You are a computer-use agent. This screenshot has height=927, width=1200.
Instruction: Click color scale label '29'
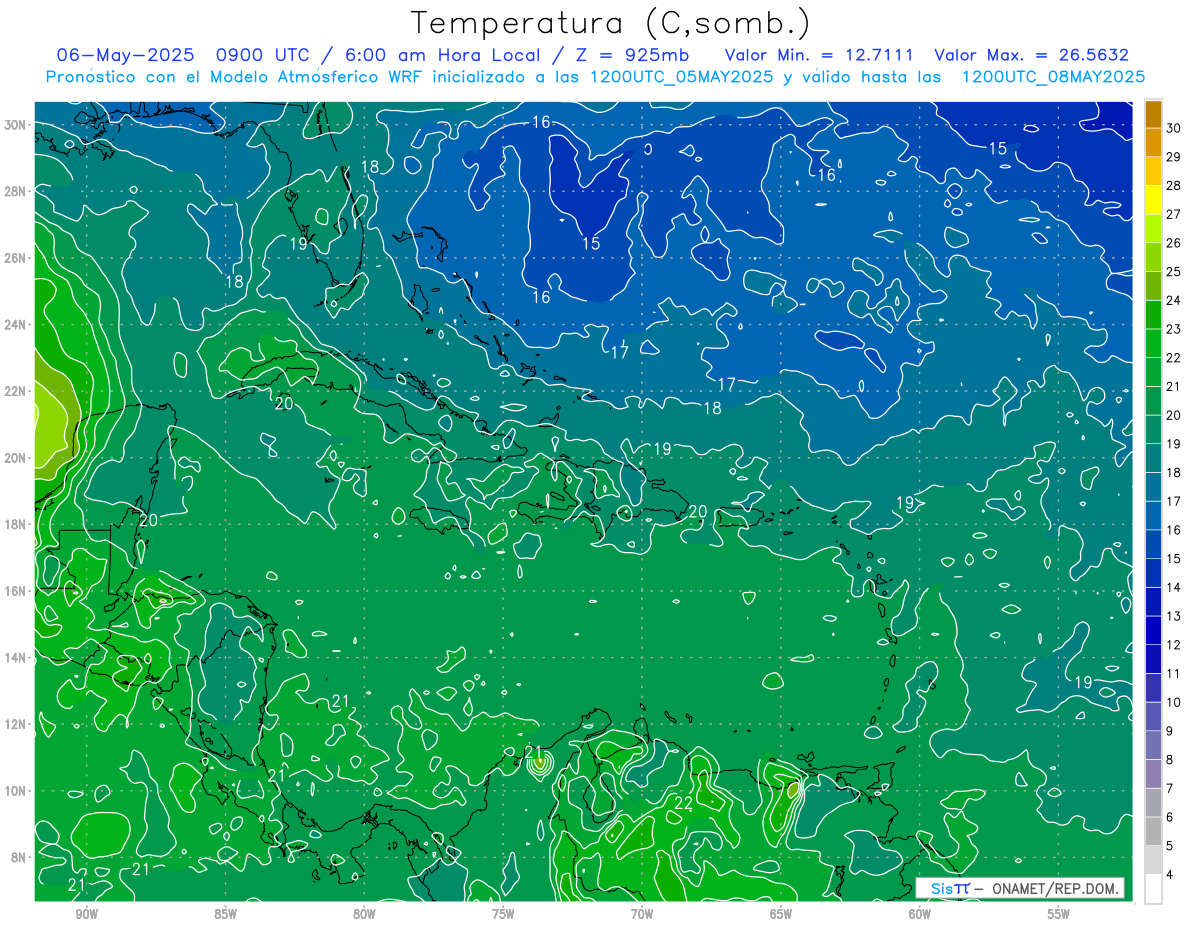pyautogui.click(x=1173, y=157)
